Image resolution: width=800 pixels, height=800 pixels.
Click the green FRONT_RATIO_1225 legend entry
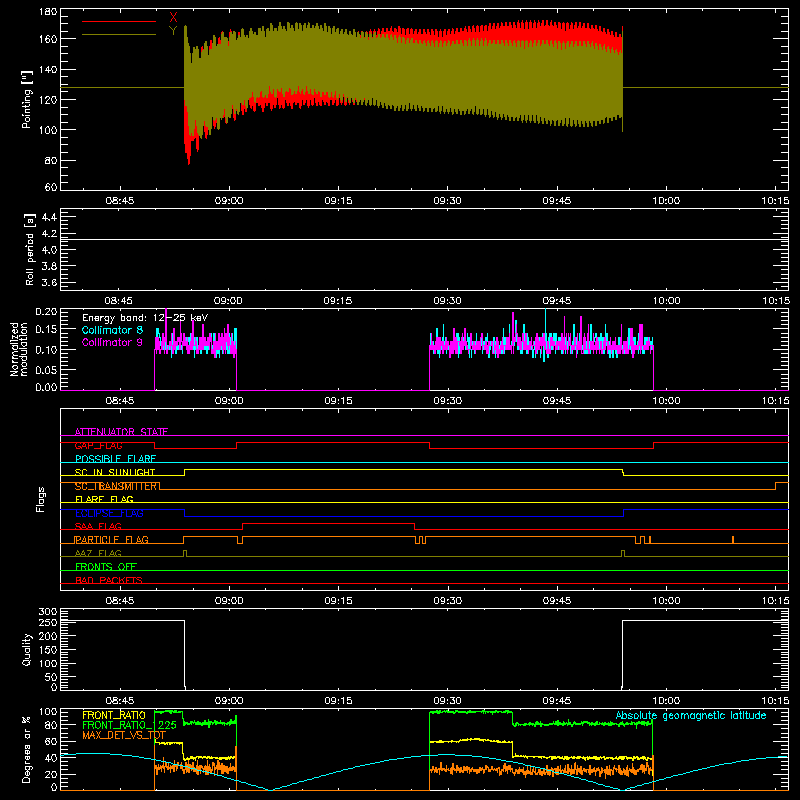point(129,725)
